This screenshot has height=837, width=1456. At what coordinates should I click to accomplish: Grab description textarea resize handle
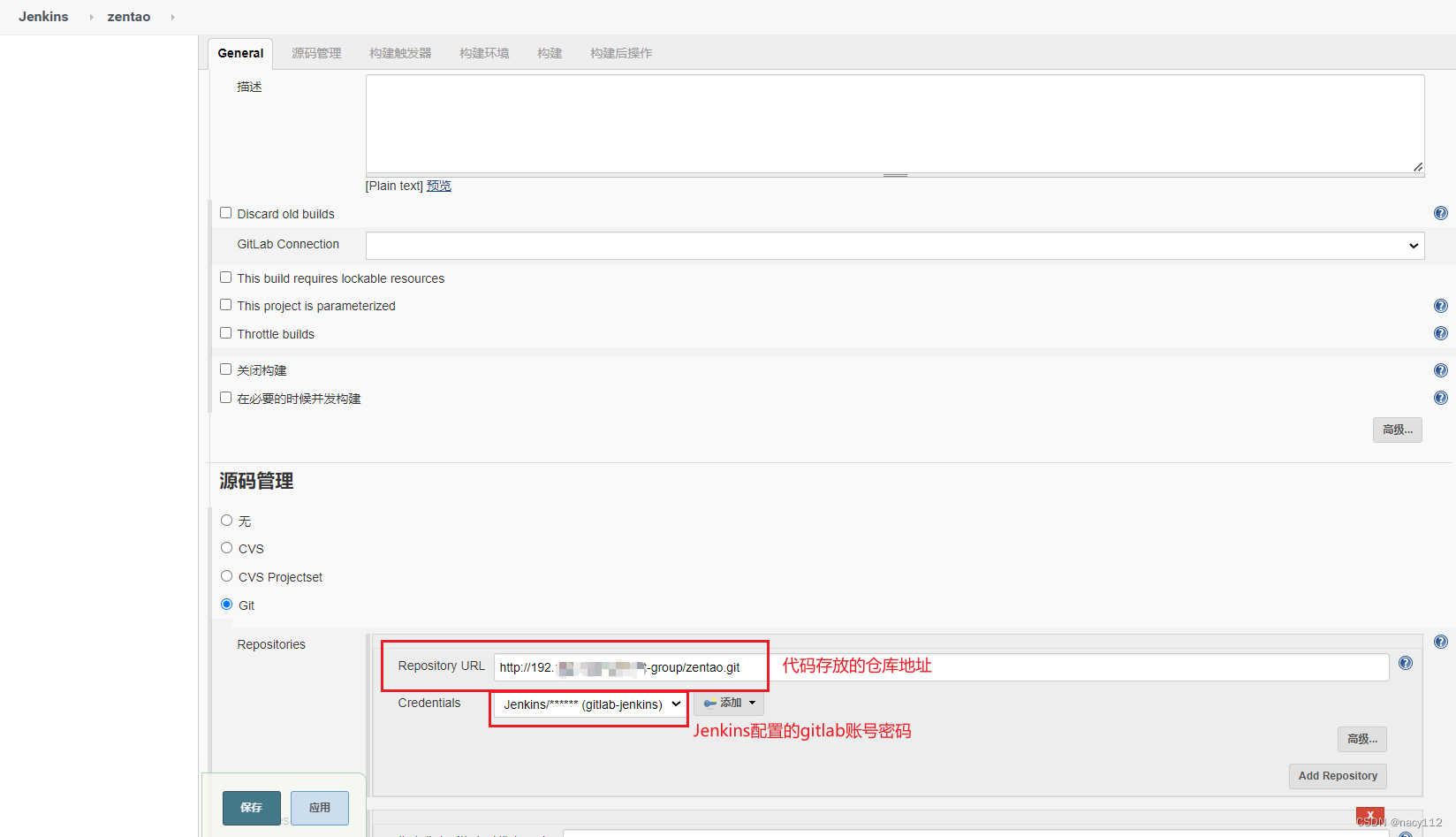895,175
